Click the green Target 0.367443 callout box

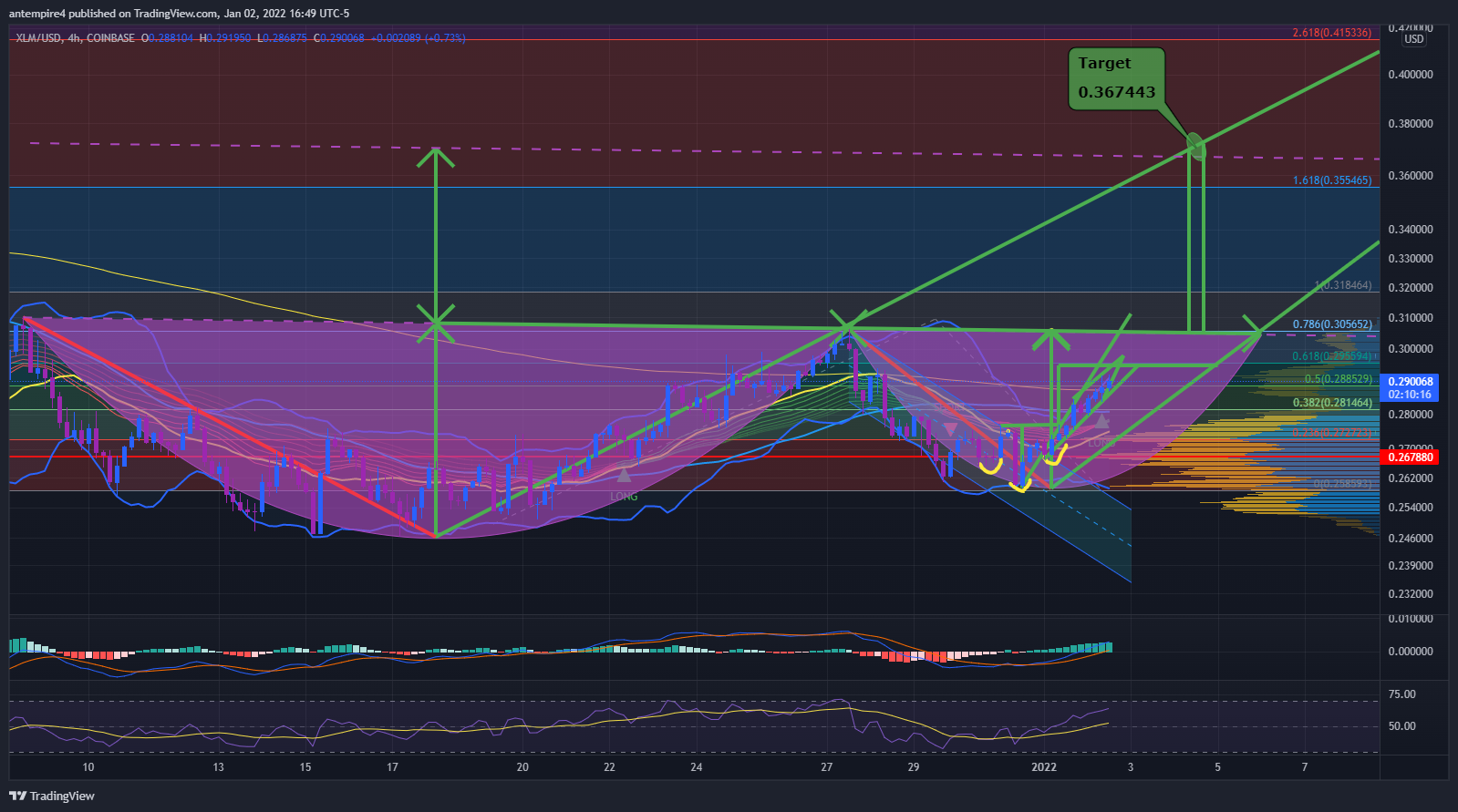pyautogui.click(x=1117, y=78)
